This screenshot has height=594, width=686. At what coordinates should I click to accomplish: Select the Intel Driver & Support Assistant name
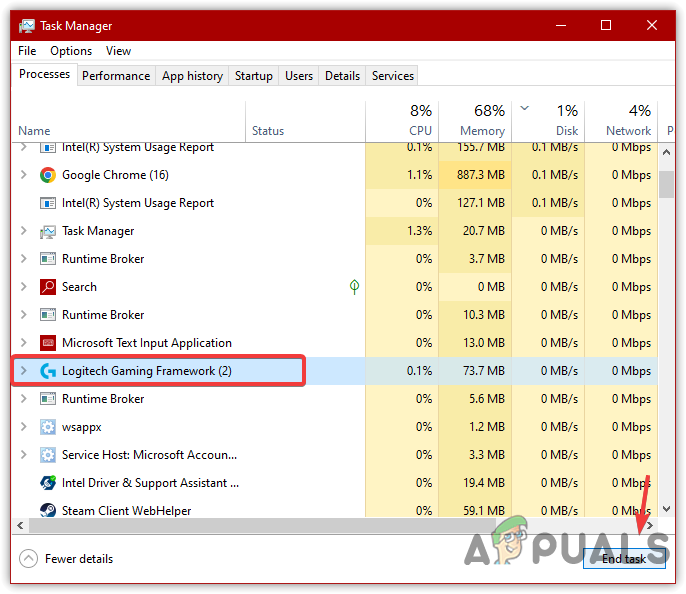pyautogui.click(x=150, y=483)
